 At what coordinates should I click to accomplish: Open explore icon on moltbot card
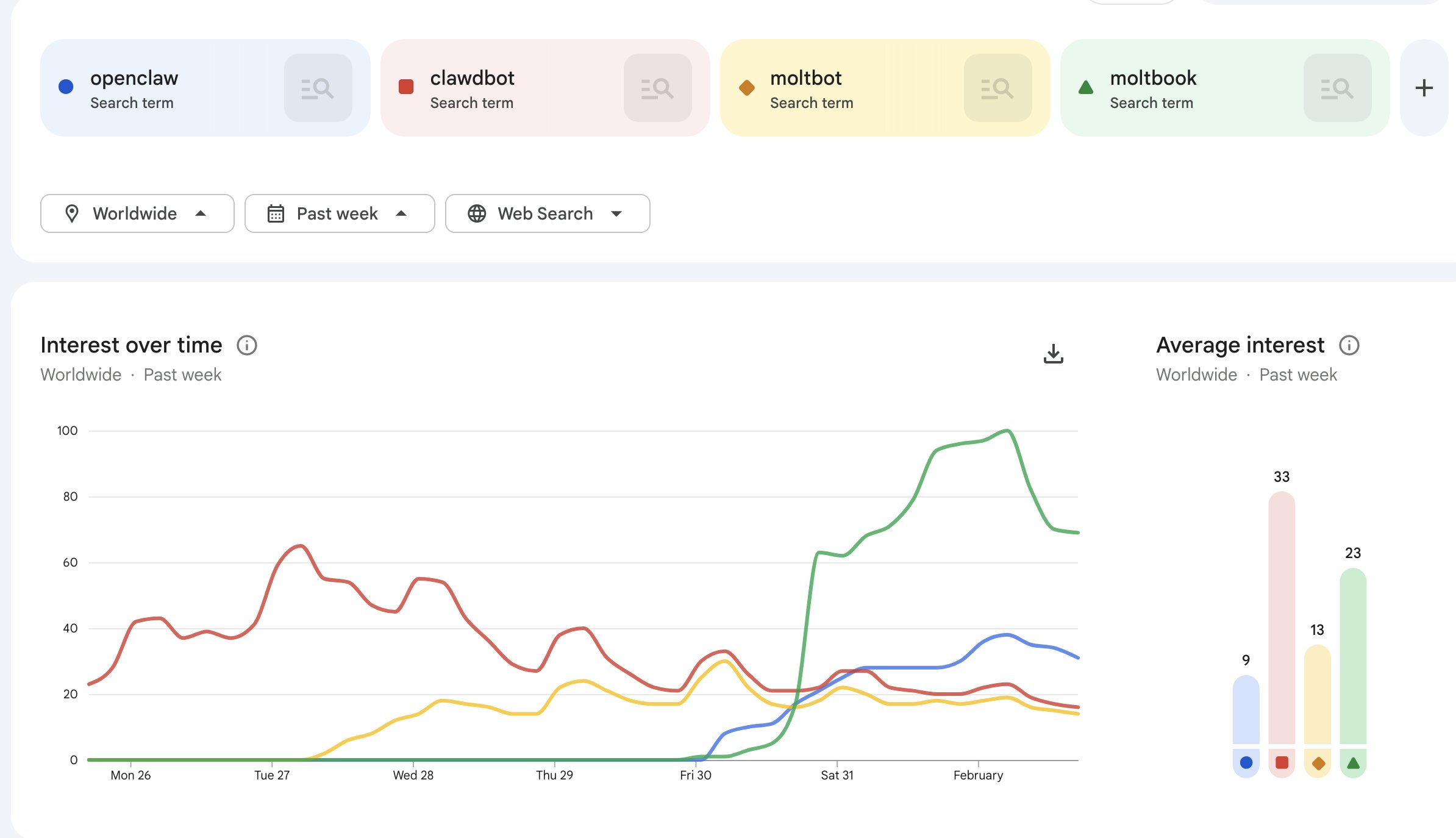click(997, 88)
